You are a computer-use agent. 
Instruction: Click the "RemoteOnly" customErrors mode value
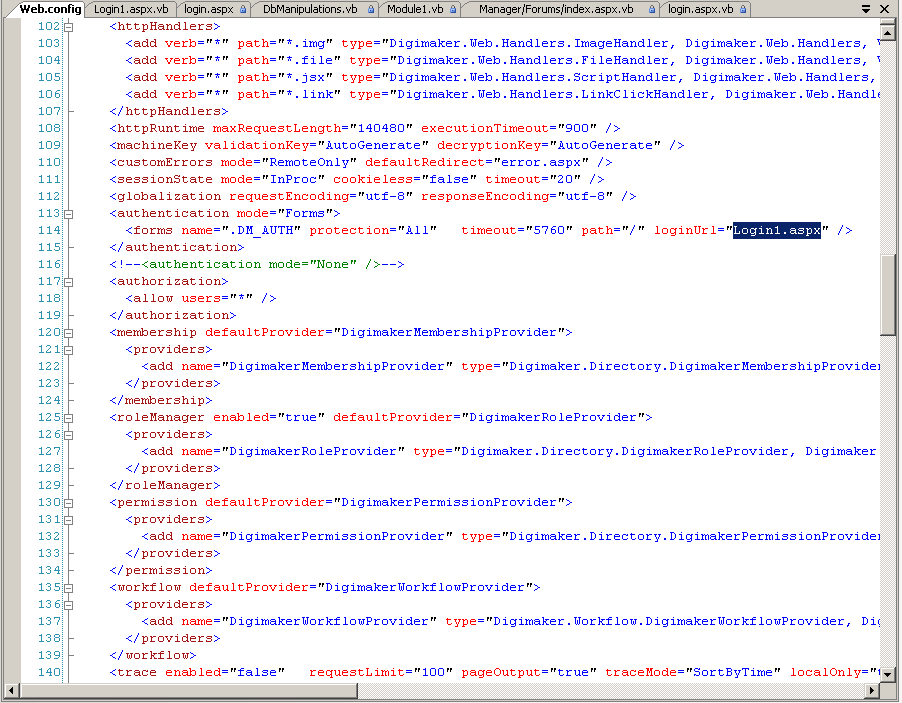[309, 162]
